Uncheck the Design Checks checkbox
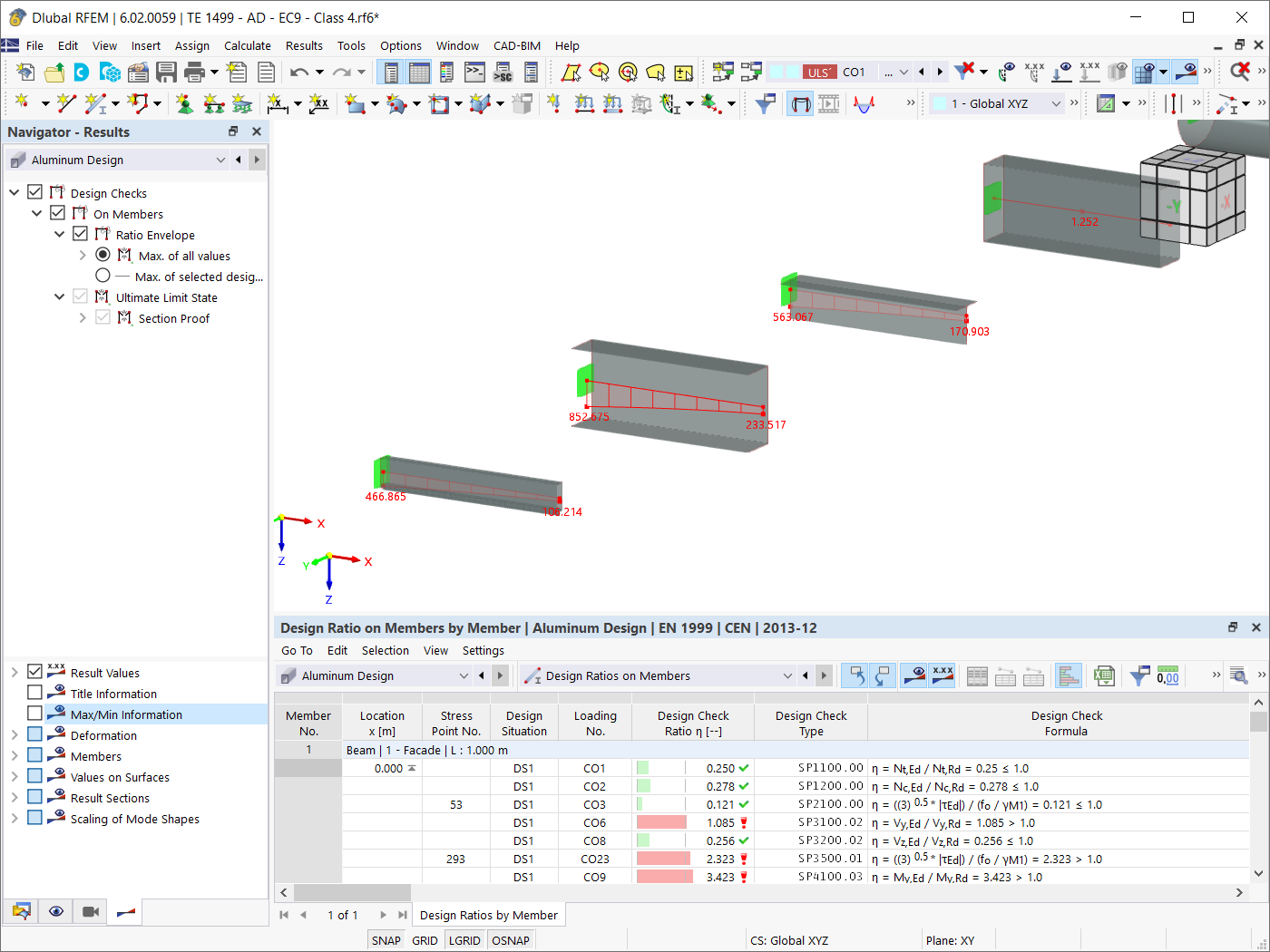 coord(35,192)
